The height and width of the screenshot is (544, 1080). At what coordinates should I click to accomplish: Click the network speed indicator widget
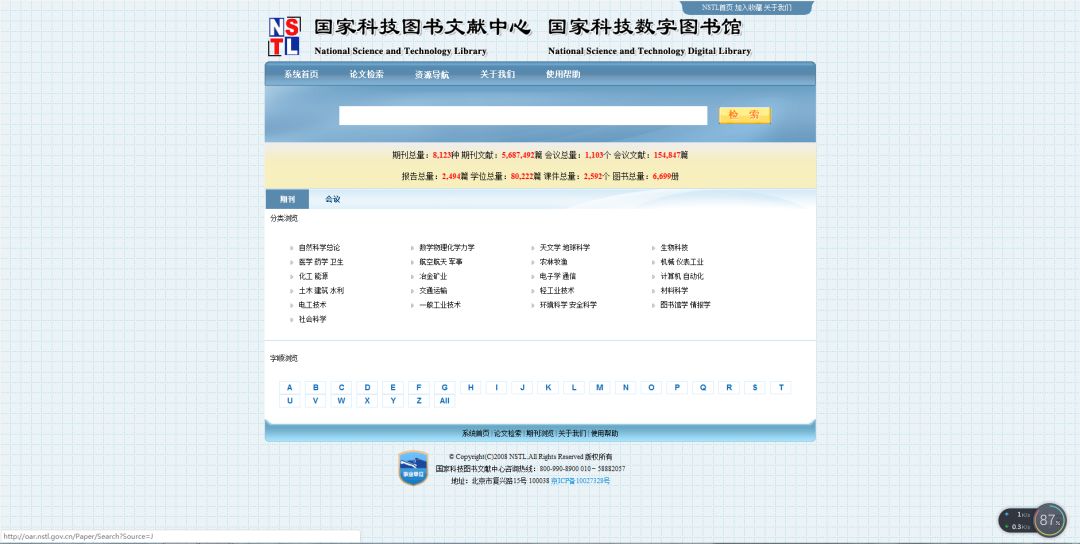1018,520
